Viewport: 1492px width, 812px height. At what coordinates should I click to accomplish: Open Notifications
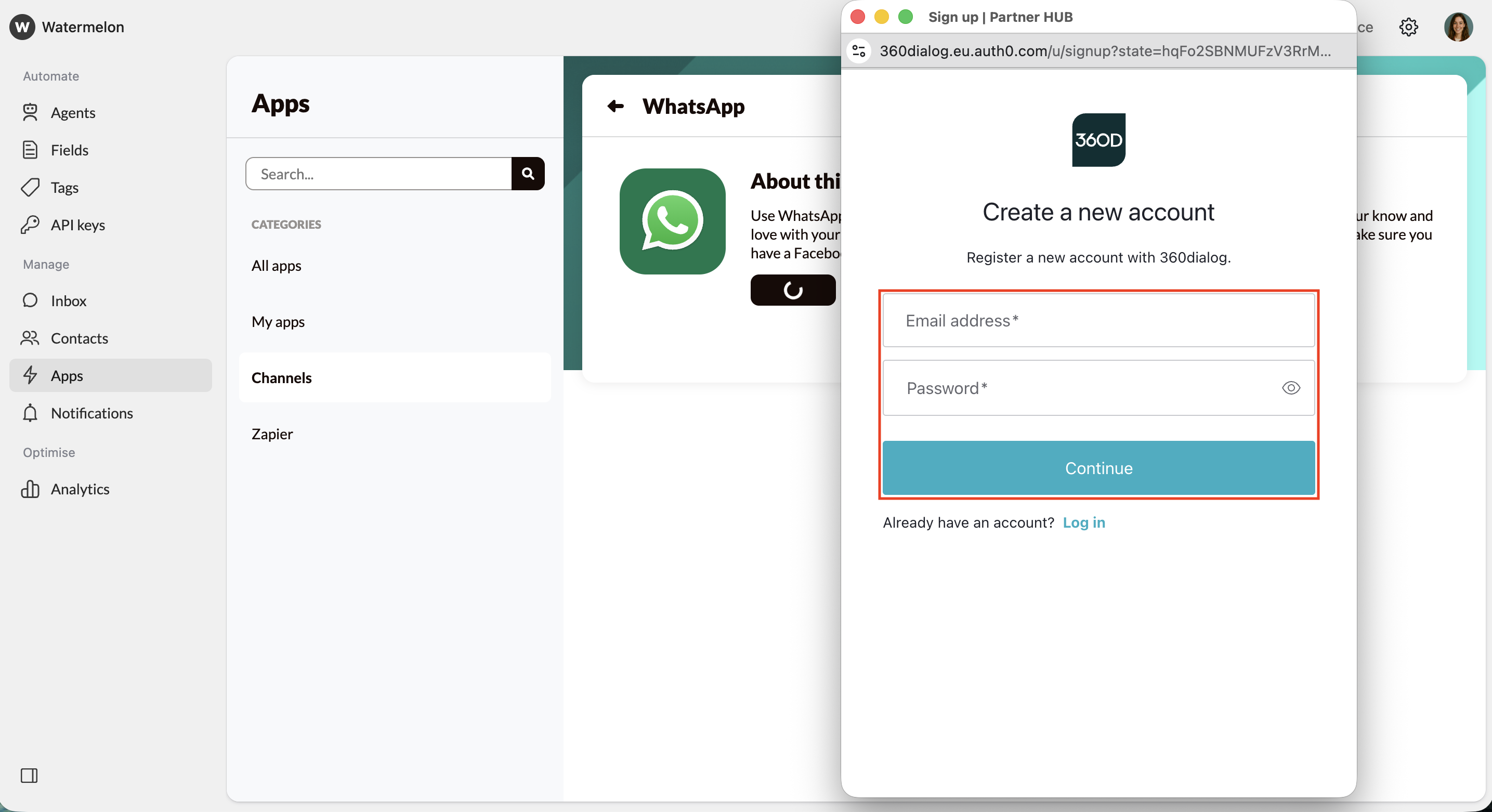click(x=92, y=413)
